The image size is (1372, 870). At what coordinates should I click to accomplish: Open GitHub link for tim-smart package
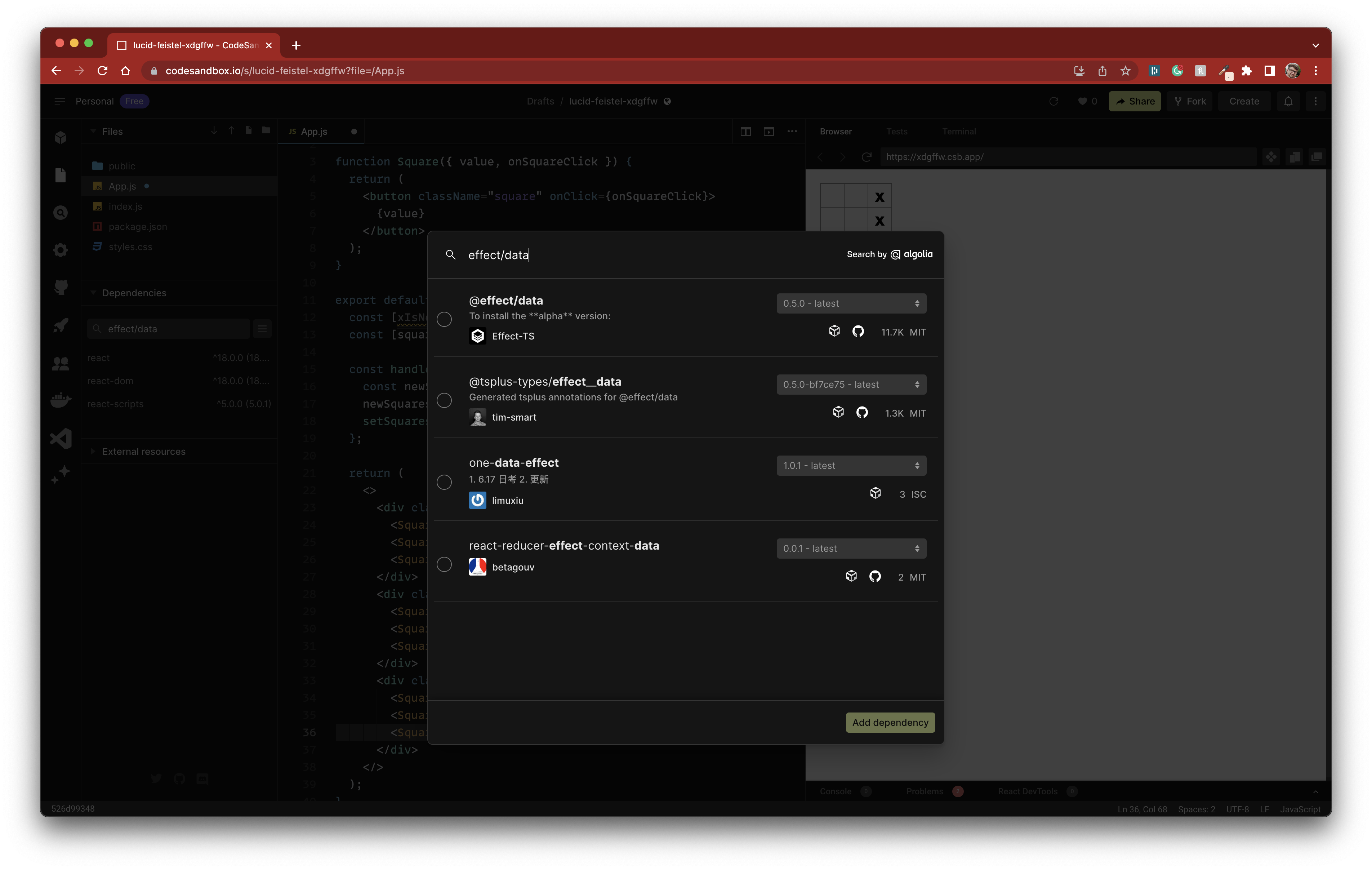point(862,412)
